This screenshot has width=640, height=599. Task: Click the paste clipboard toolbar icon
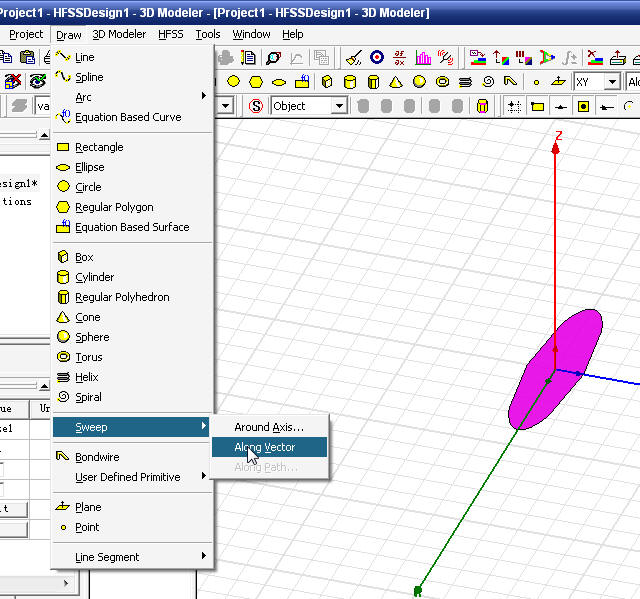point(27,57)
